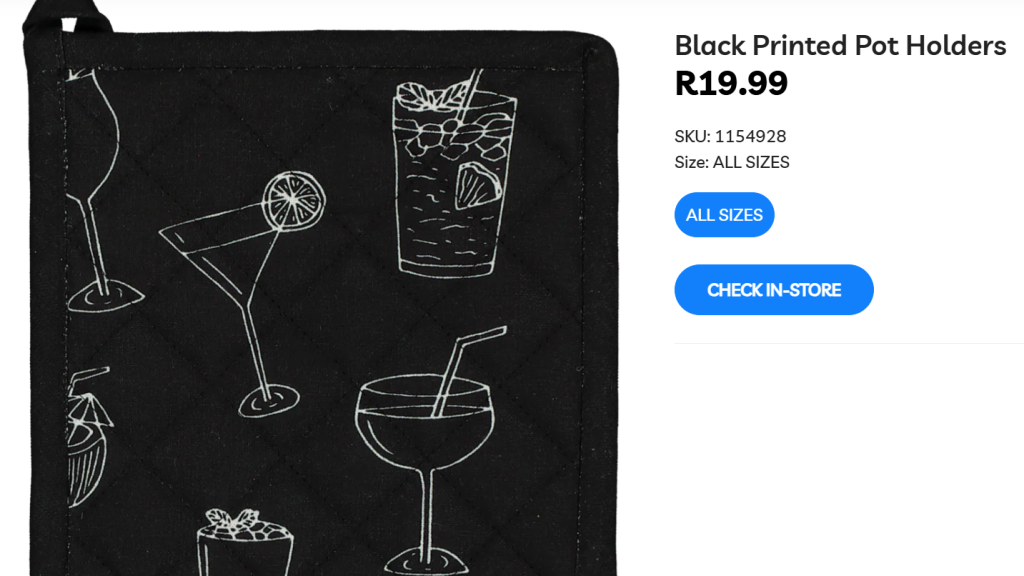Click the Black Printed Pot Holders title

pyautogui.click(x=840, y=46)
